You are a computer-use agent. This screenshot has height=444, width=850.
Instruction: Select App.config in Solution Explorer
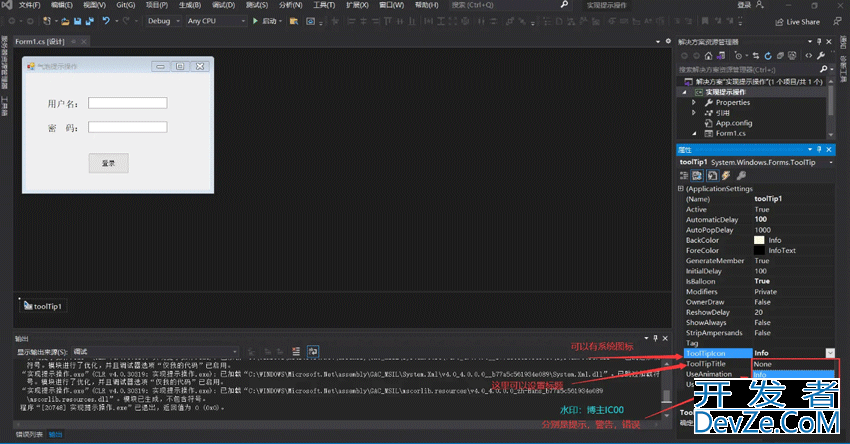[734, 123]
